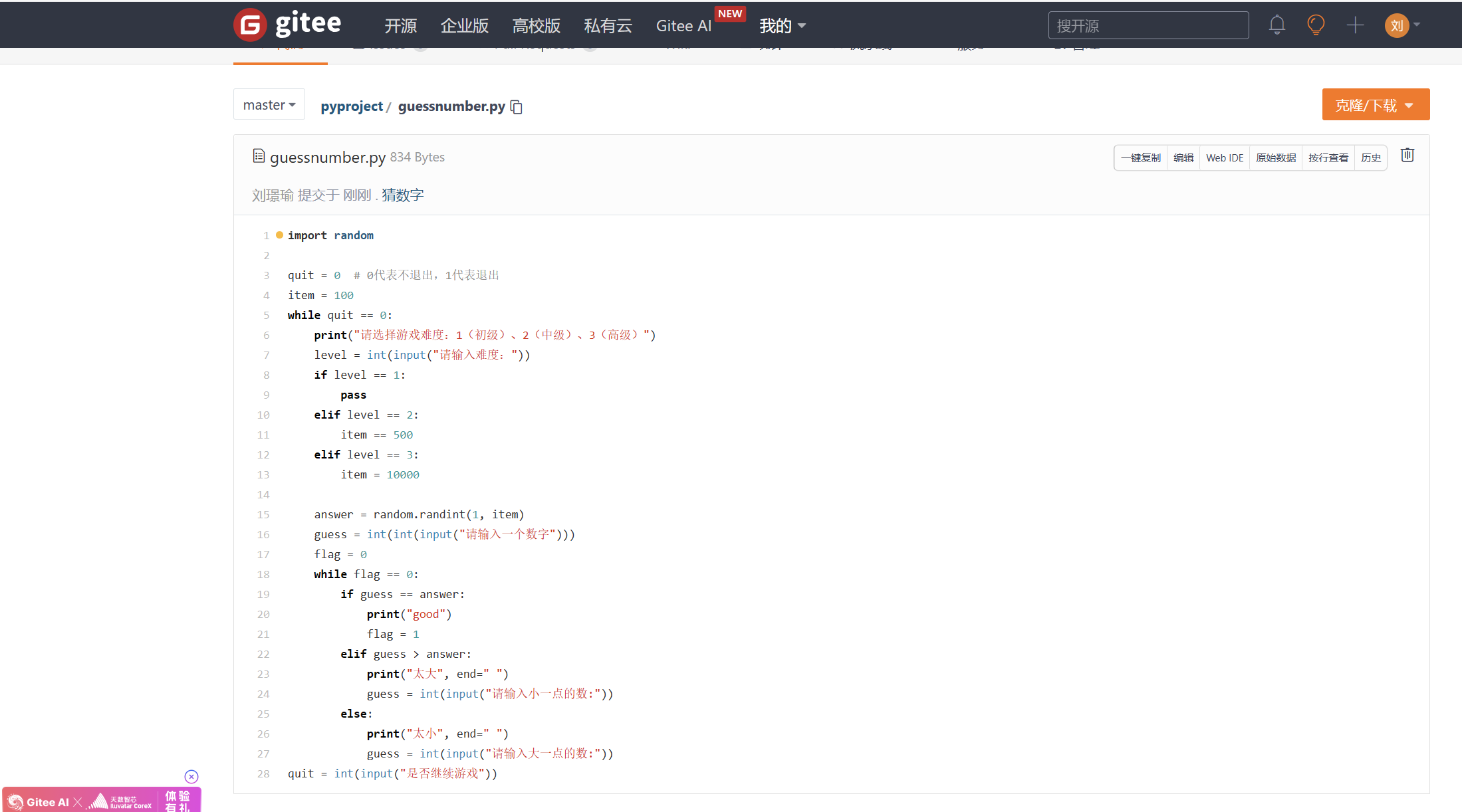Open the notifications bell
The height and width of the screenshot is (812, 1462).
click(x=1277, y=25)
